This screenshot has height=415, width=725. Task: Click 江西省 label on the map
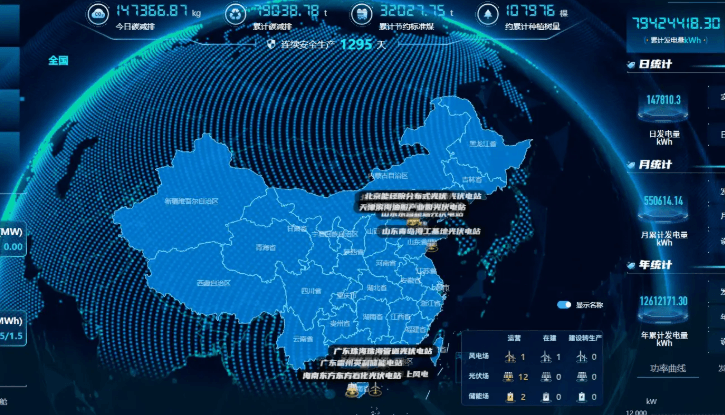(x=400, y=317)
